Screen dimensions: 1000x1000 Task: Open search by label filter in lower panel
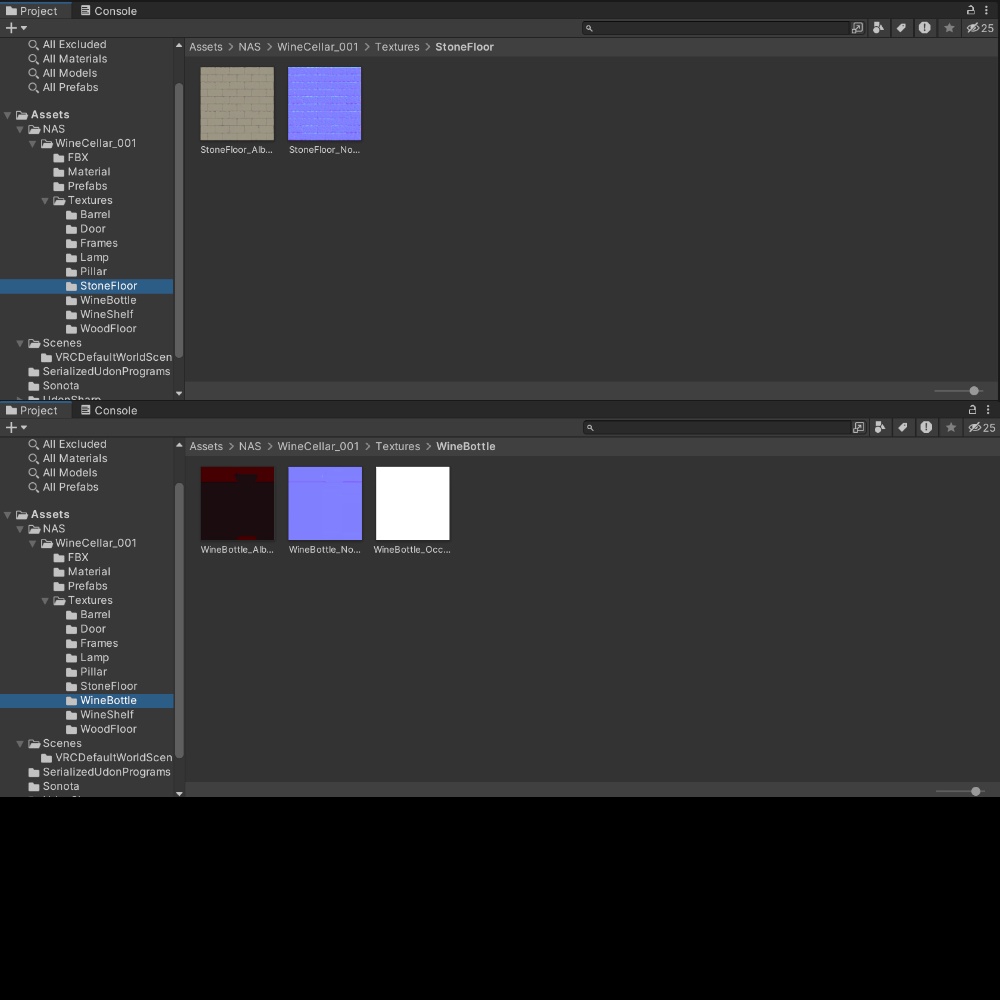[x=902, y=427]
